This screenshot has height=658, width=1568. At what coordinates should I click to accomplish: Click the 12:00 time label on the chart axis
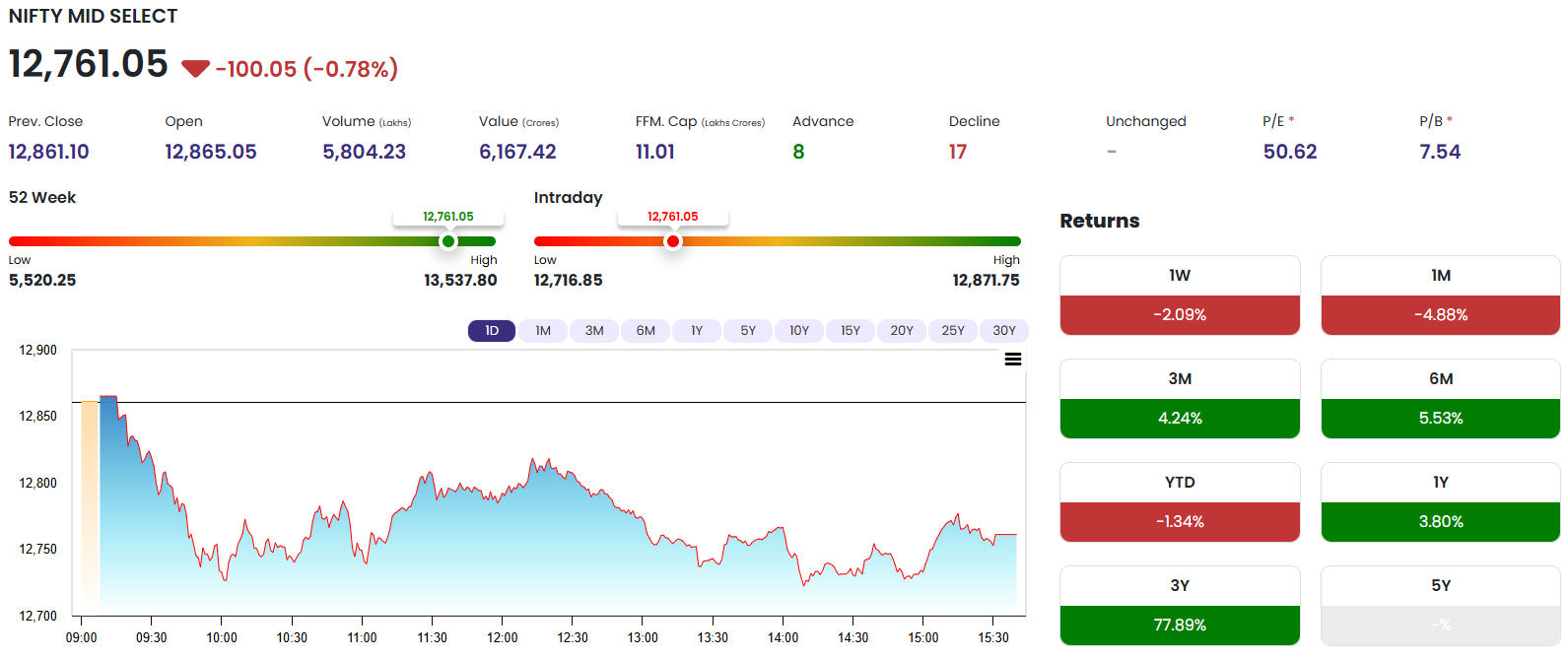[x=503, y=637]
